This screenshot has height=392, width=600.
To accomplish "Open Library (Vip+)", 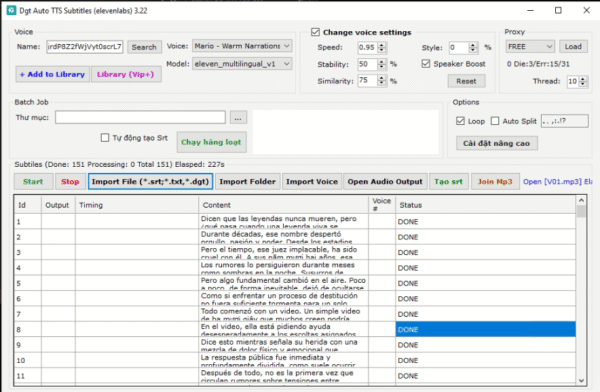I will (x=126, y=74).
